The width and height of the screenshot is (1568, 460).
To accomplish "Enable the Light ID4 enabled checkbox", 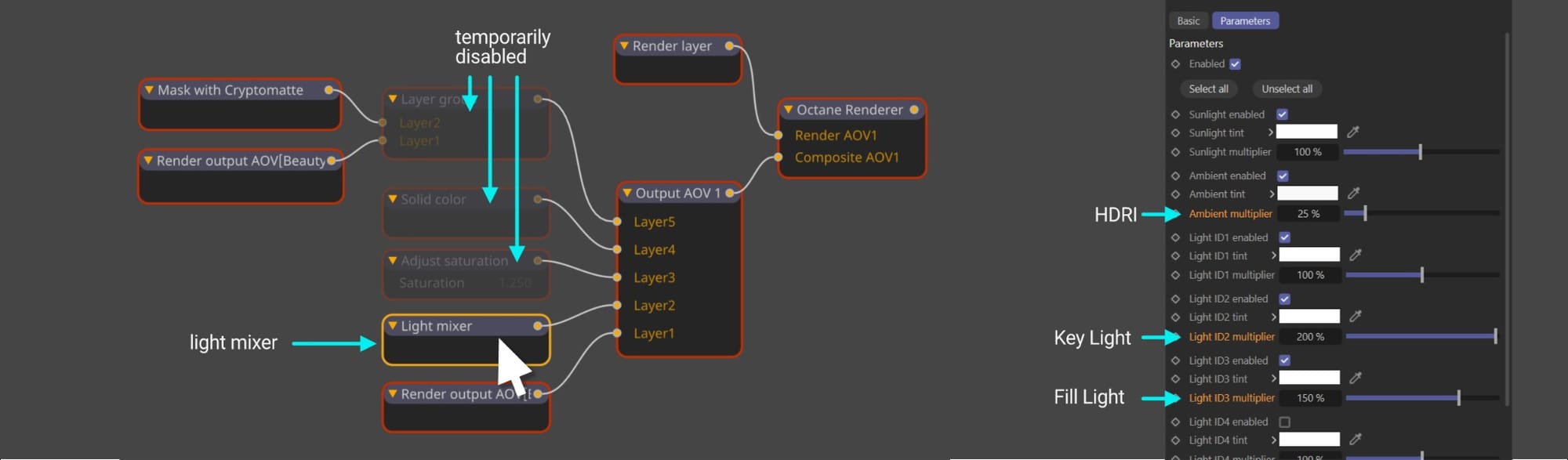I will [1285, 422].
